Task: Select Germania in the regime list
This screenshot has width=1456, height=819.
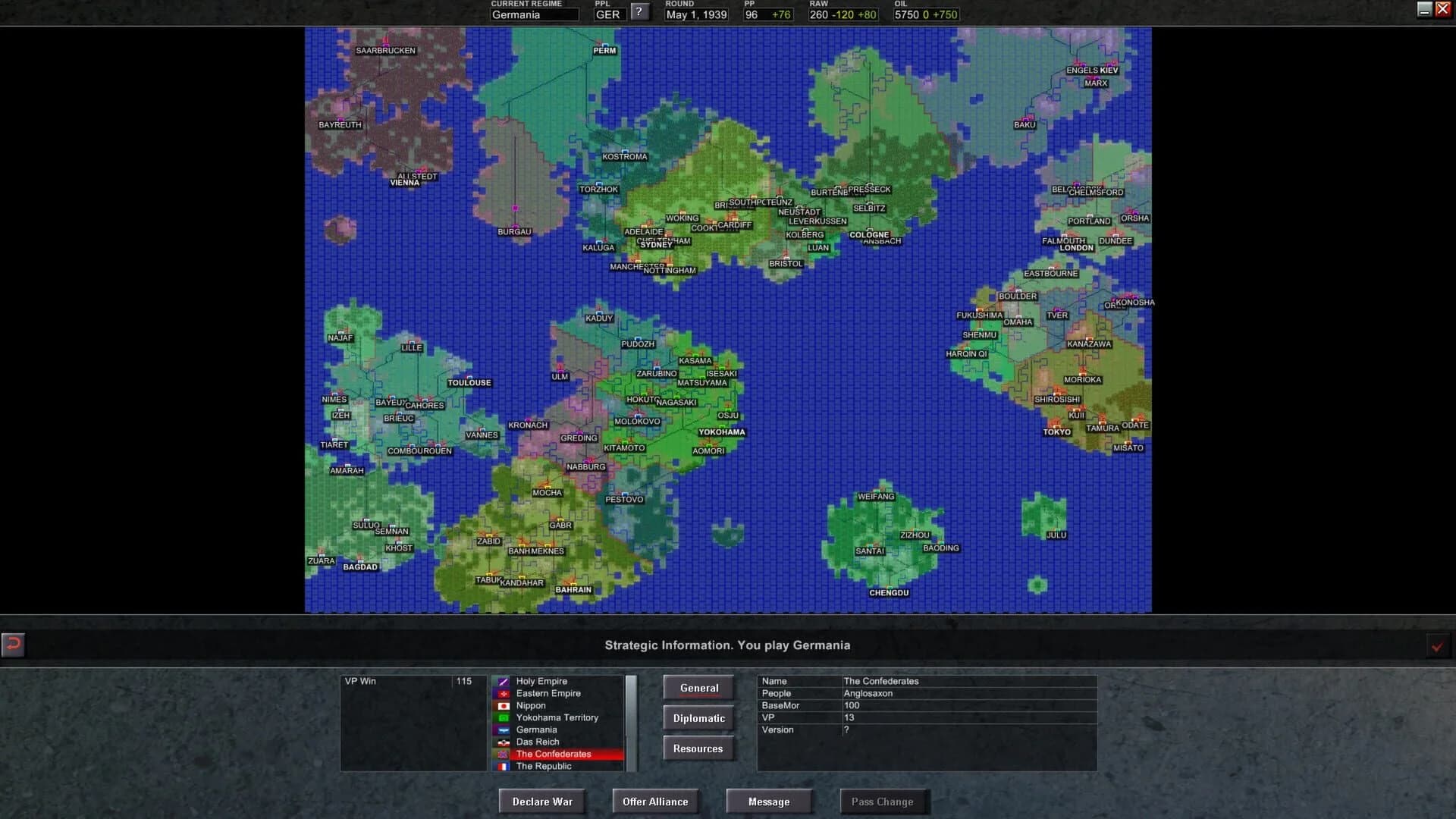Action: [x=536, y=730]
